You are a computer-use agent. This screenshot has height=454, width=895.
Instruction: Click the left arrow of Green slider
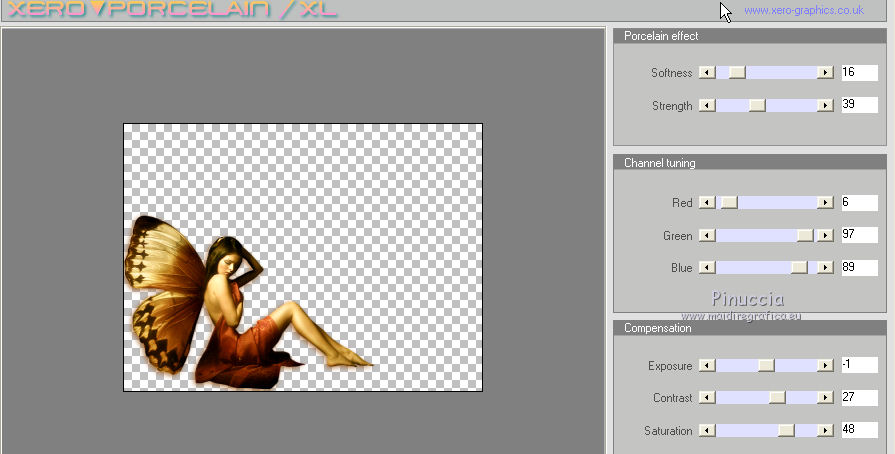[x=707, y=235]
